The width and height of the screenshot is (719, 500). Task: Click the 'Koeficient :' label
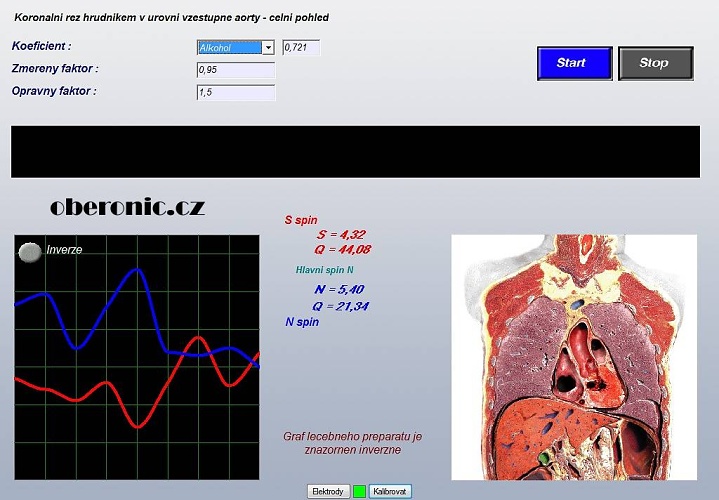tap(42, 46)
